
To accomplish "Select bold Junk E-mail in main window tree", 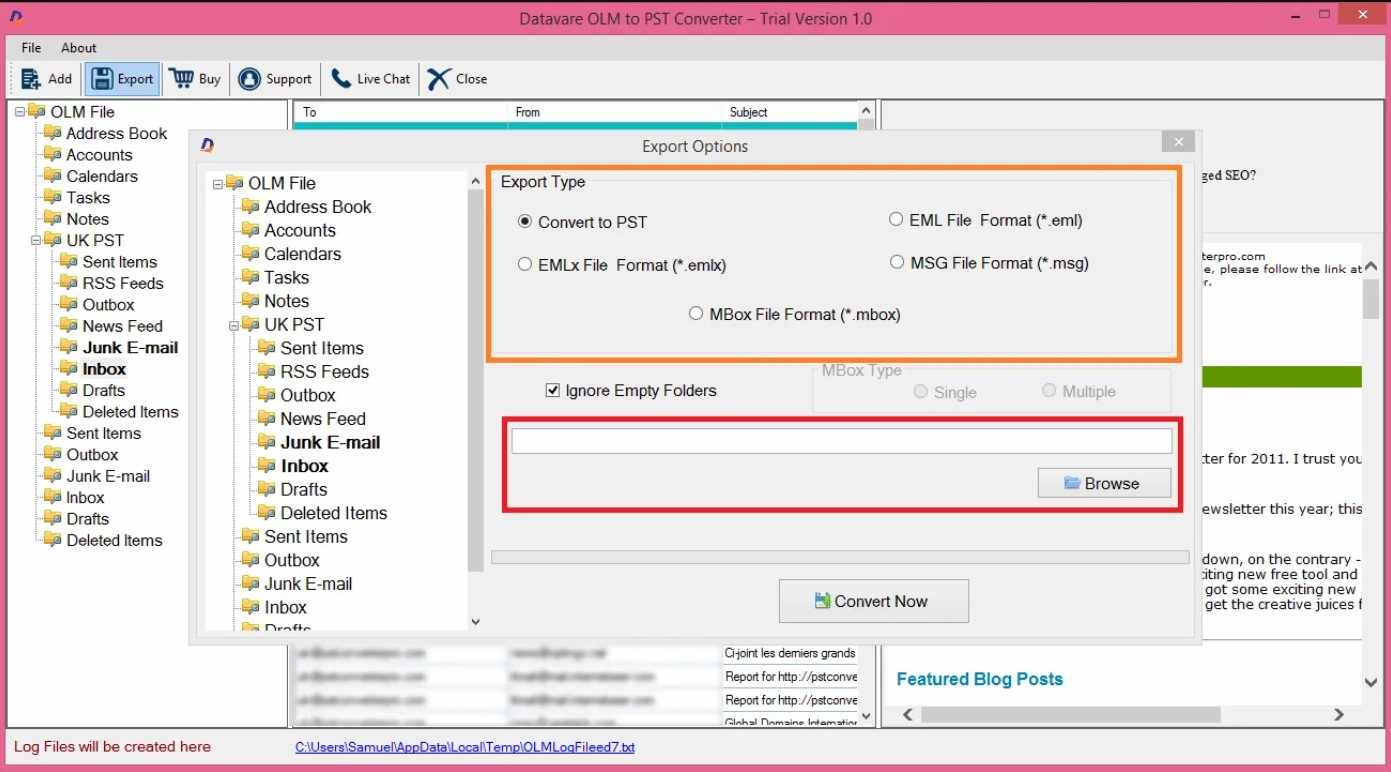I will 130,348.
